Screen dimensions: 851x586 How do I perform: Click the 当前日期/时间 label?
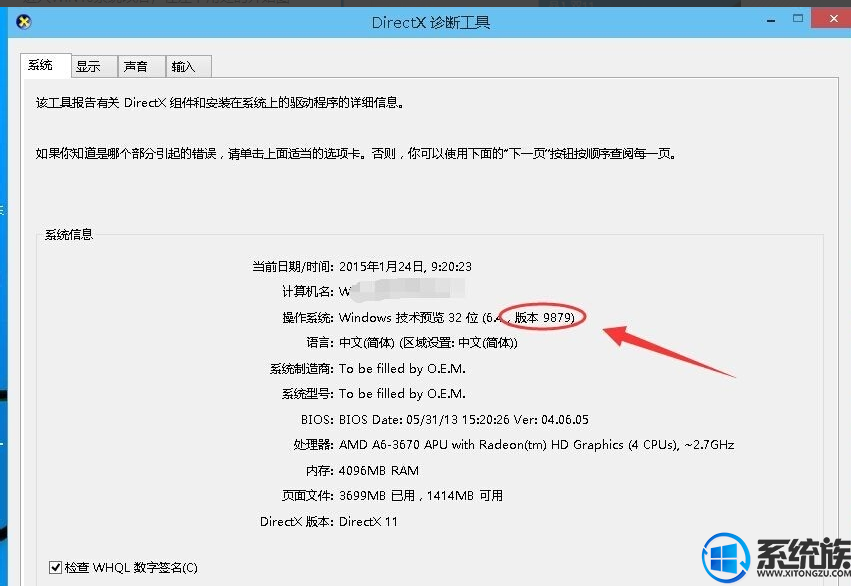point(293,266)
